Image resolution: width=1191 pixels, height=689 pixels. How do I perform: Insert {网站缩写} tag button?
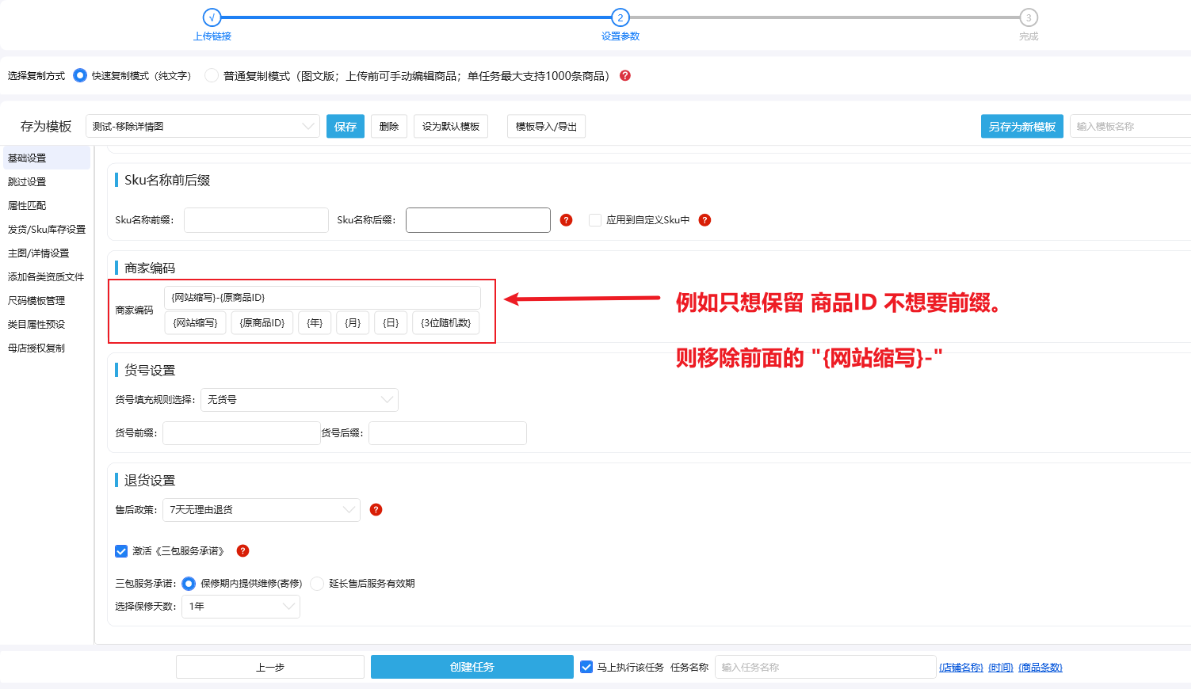pos(195,323)
